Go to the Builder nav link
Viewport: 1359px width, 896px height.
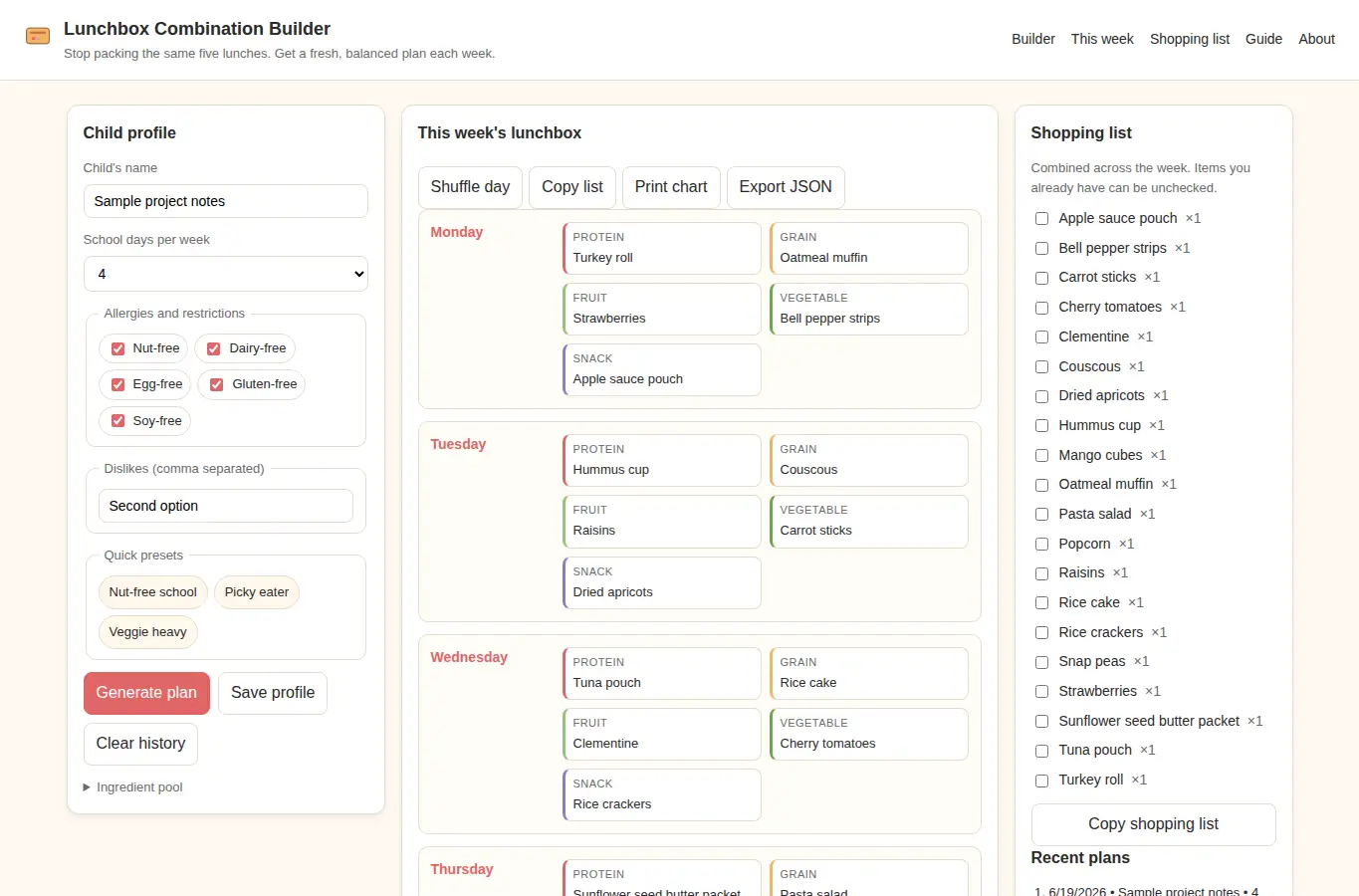click(1033, 39)
